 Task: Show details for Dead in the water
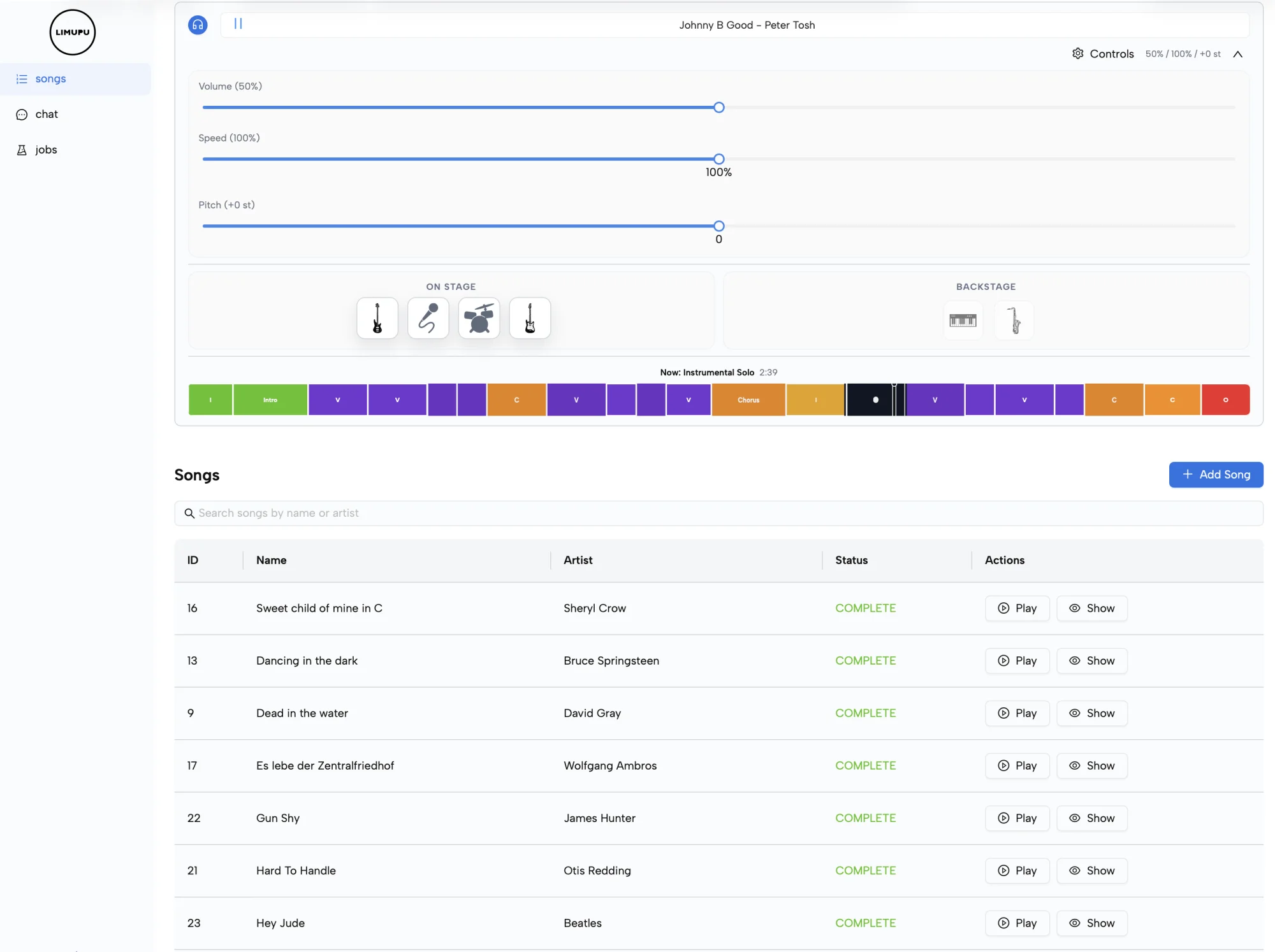(1091, 714)
